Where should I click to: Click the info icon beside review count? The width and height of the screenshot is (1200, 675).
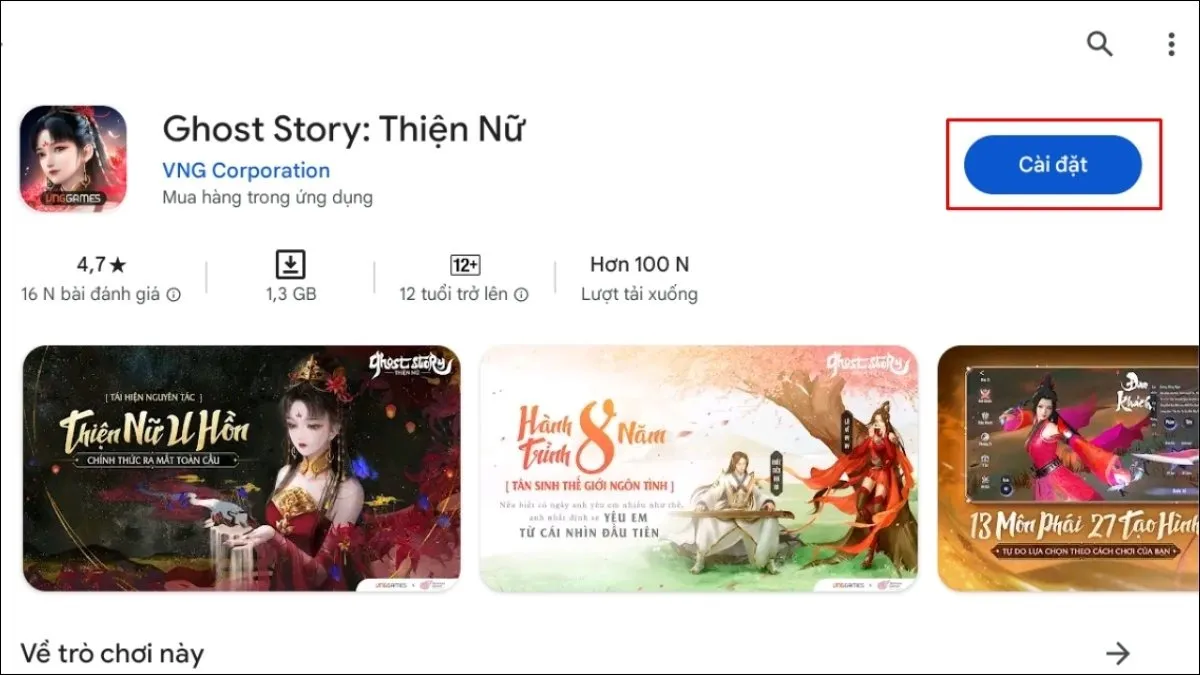(x=174, y=295)
